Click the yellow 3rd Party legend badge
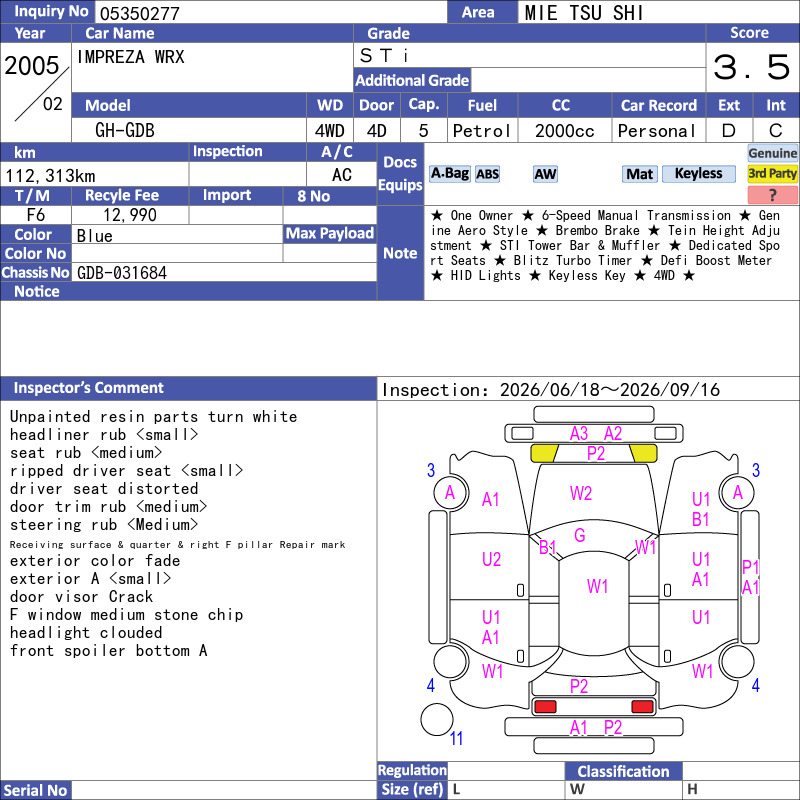 point(772,173)
